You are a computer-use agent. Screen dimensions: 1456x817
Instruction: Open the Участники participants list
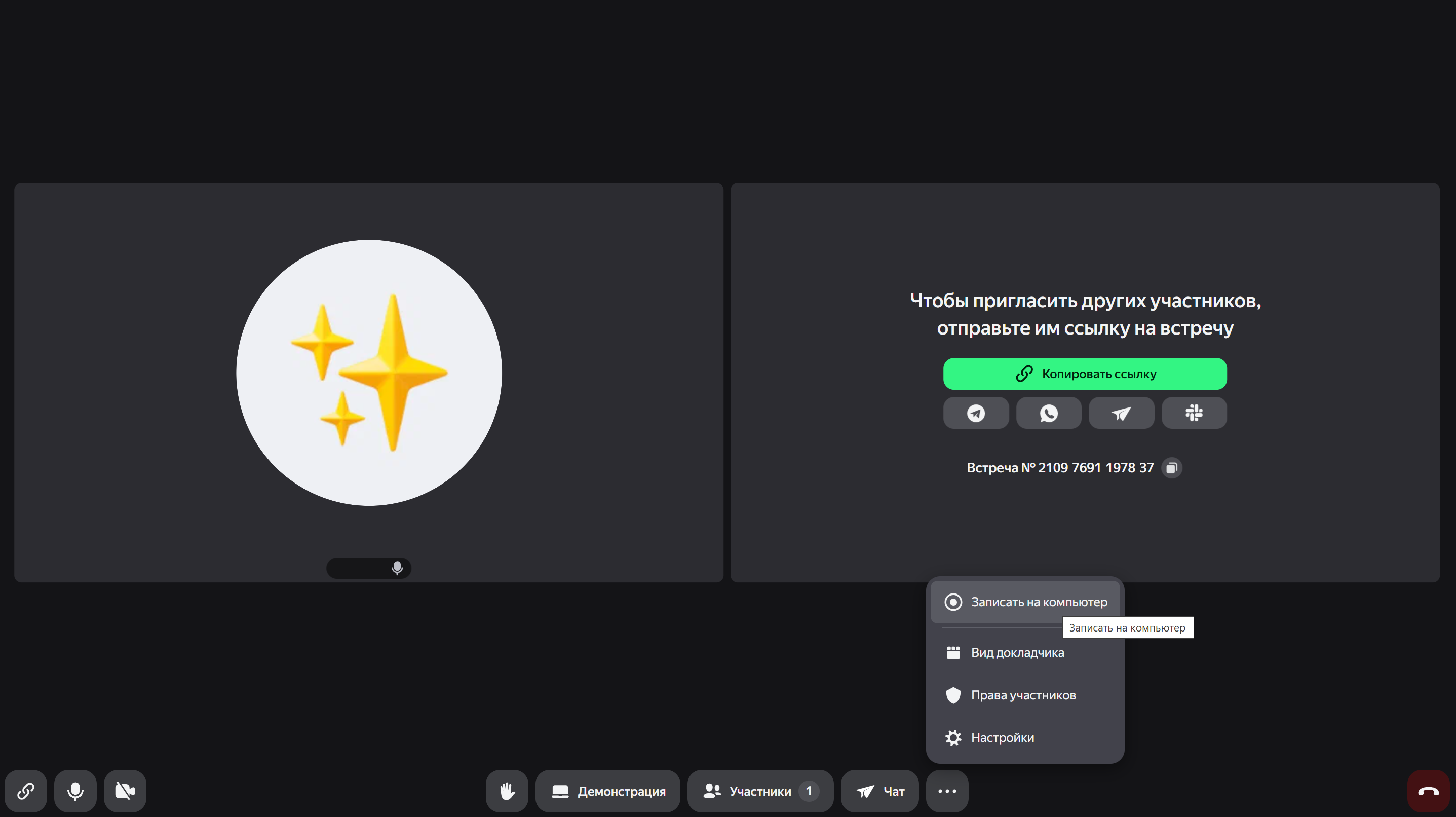click(x=759, y=791)
